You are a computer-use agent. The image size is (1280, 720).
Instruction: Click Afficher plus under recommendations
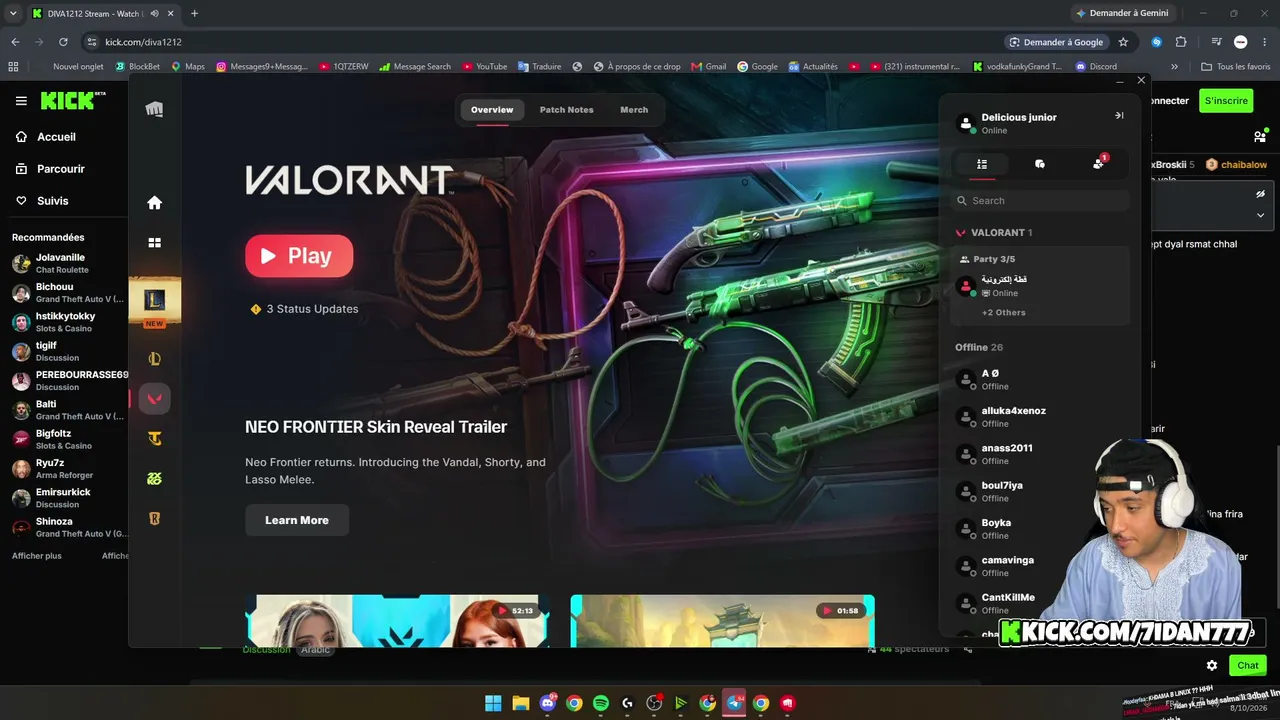(x=37, y=556)
